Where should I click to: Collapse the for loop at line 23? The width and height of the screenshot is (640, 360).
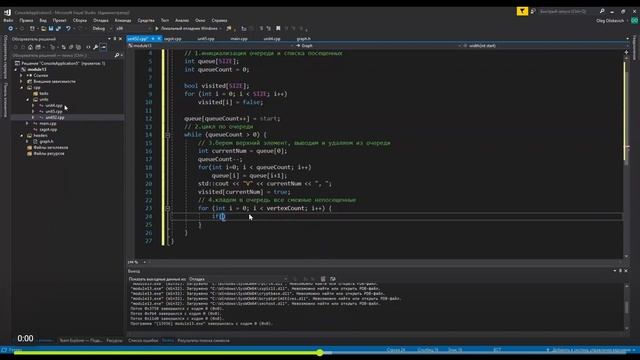167,208
